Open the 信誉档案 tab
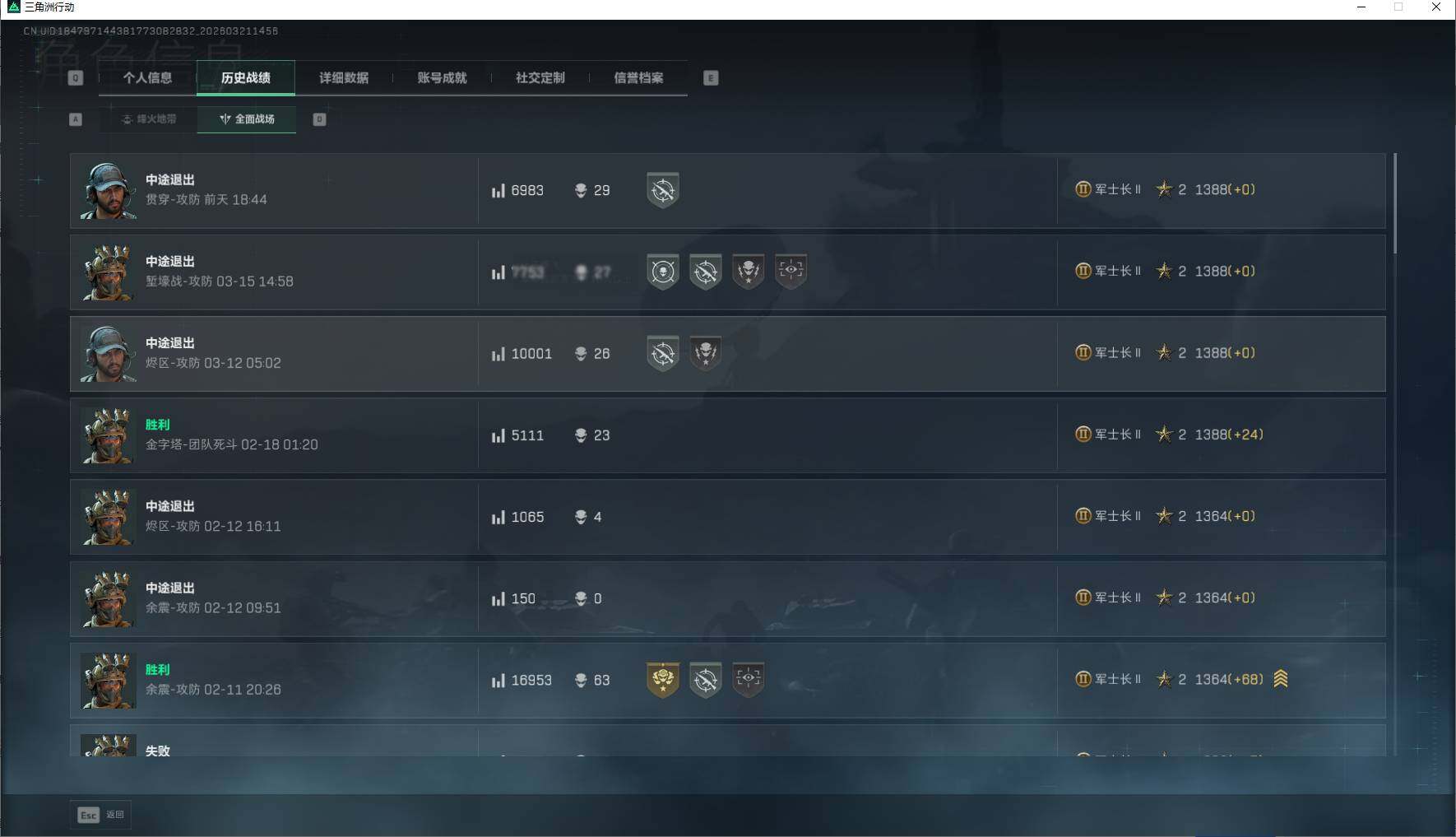 pyautogui.click(x=638, y=78)
